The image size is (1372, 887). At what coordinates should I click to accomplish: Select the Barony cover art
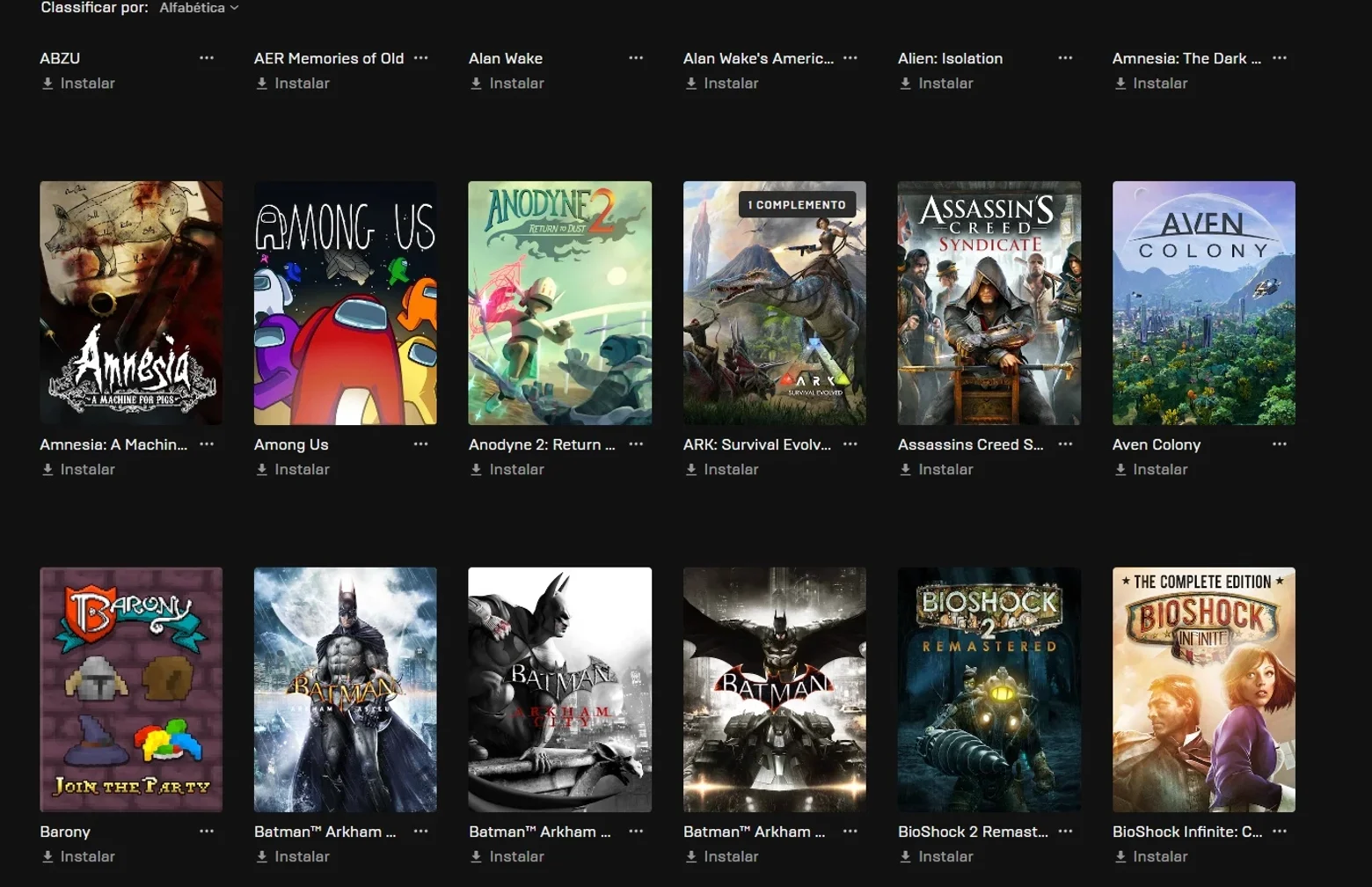(x=131, y=690)
